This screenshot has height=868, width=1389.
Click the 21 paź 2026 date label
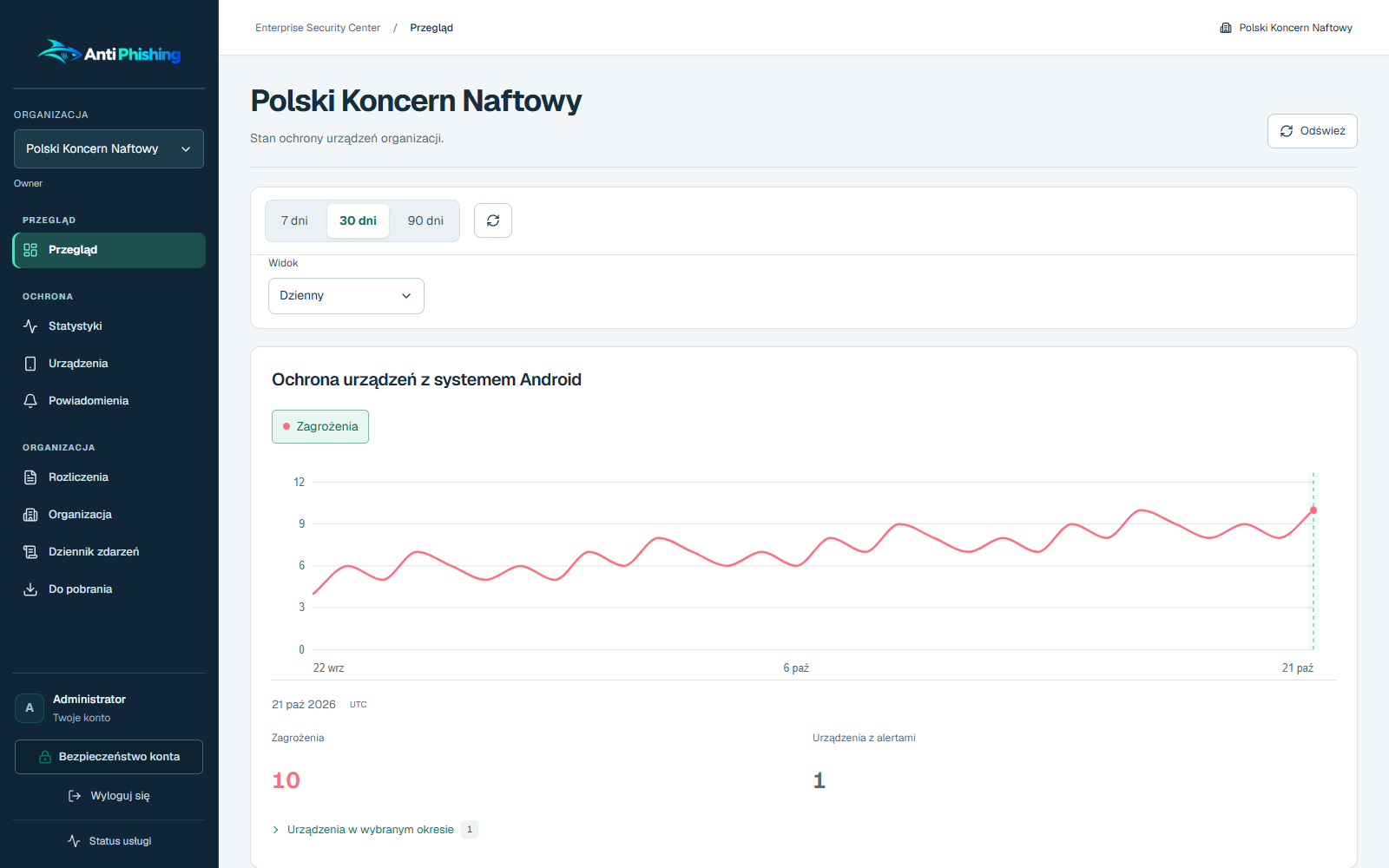click(304, 705)
